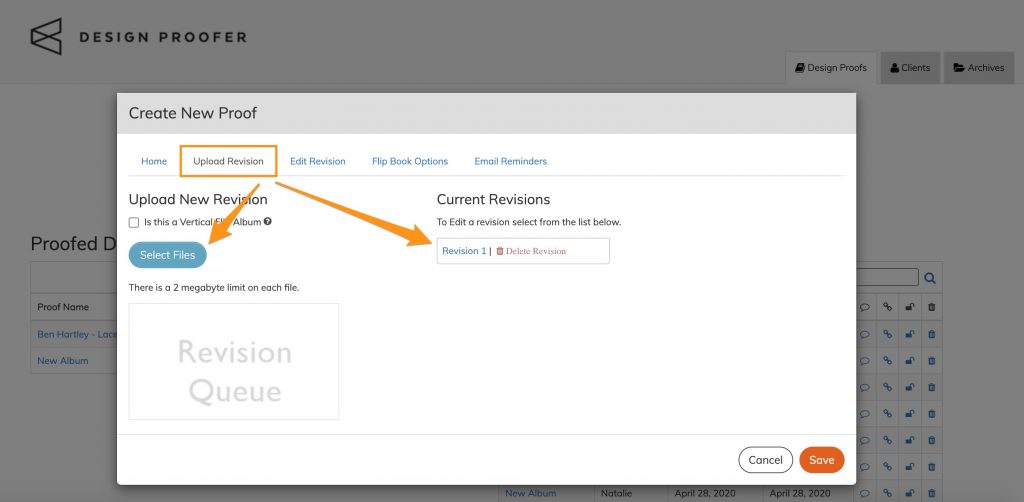
Task: Open comments for New Album row below Ben Hartley
Action: (865, 360)
